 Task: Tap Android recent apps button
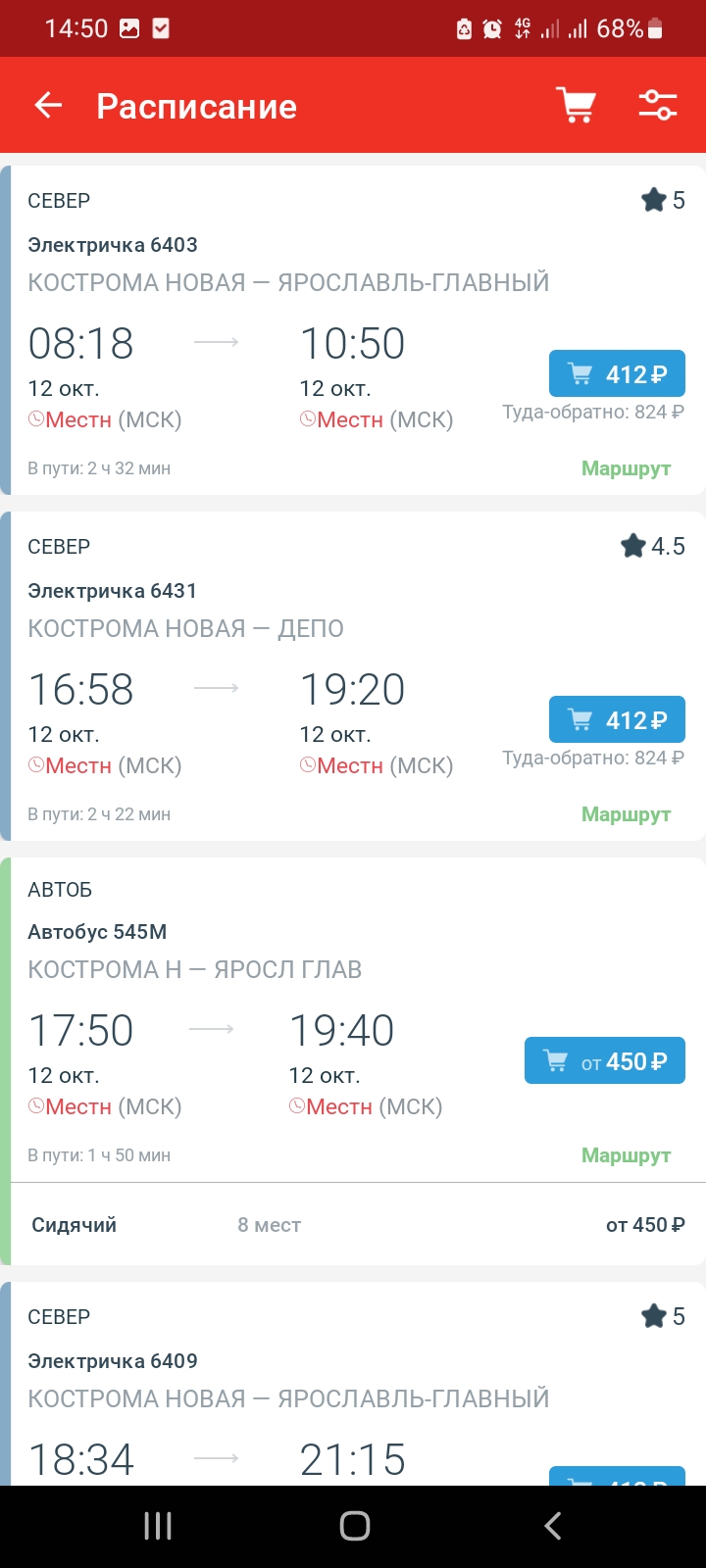pos(158,1525)
